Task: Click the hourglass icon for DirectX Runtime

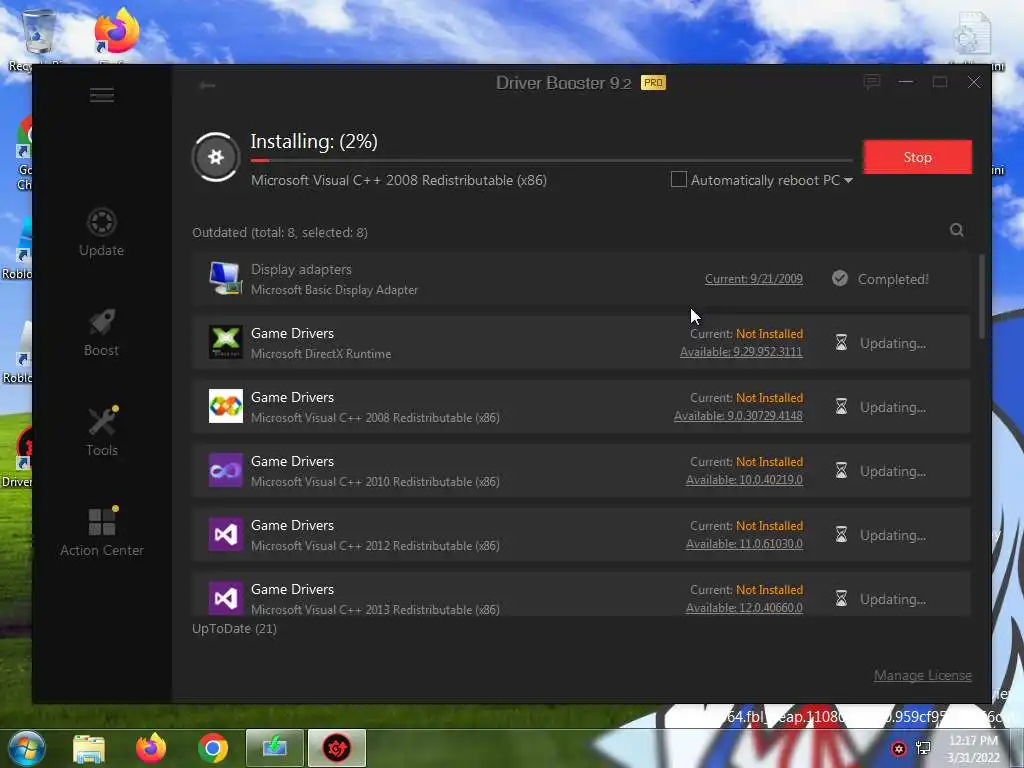Action: pyautogui.click(x=841, y=342)
